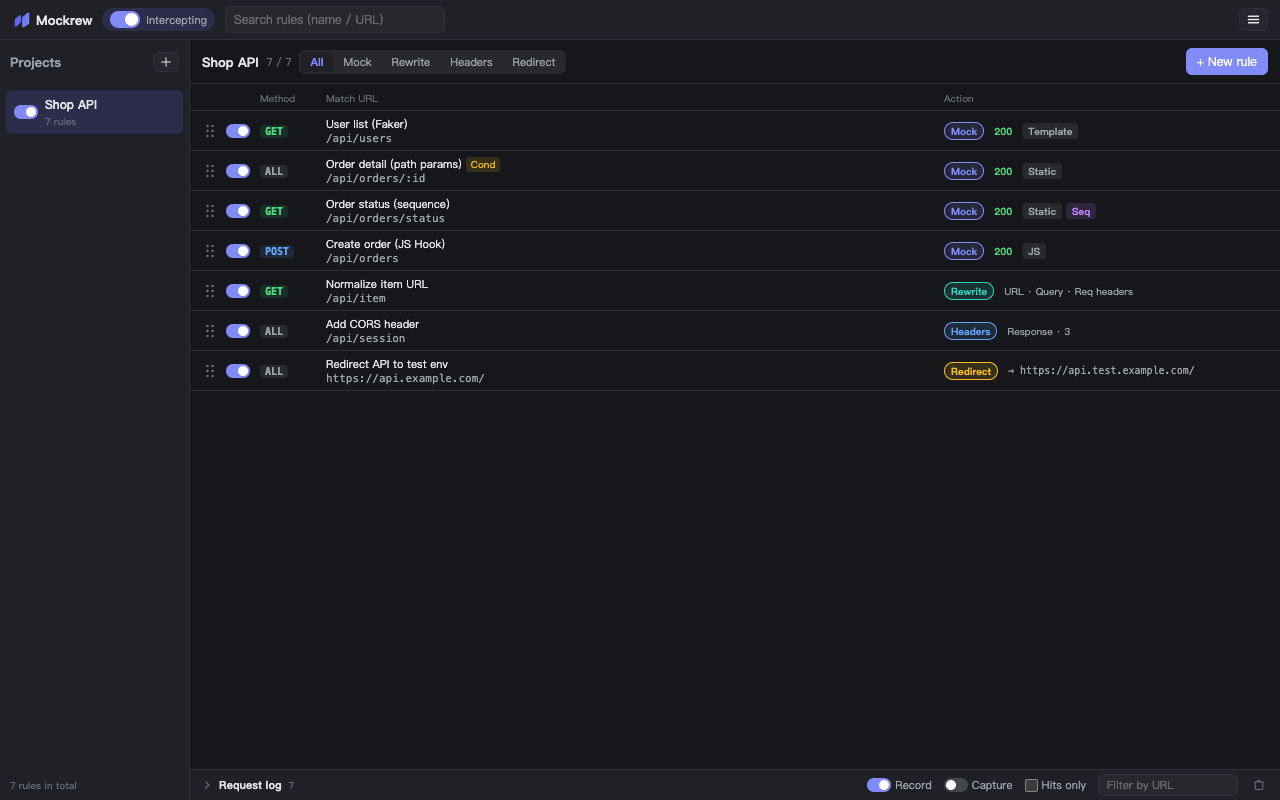Clear the request log with trash icon
Screen dimensions: 1280x800
(1259, 785)
